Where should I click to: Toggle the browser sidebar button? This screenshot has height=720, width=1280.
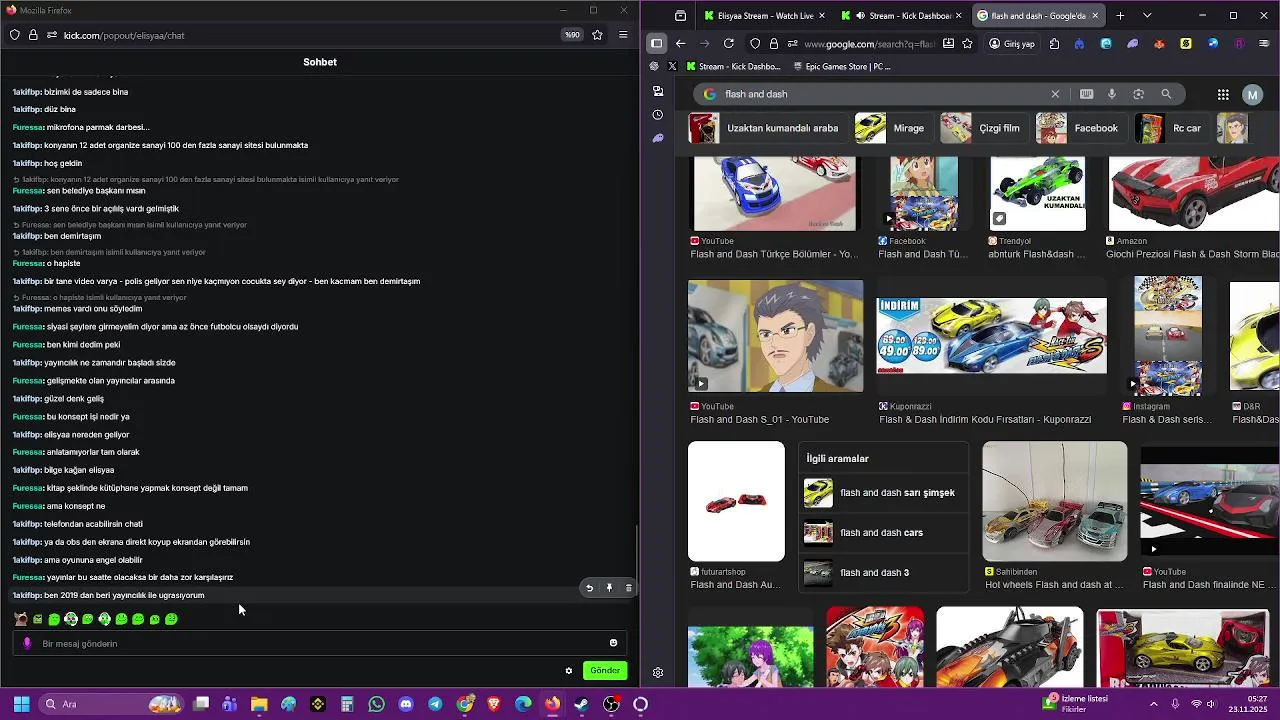(656, 43)
